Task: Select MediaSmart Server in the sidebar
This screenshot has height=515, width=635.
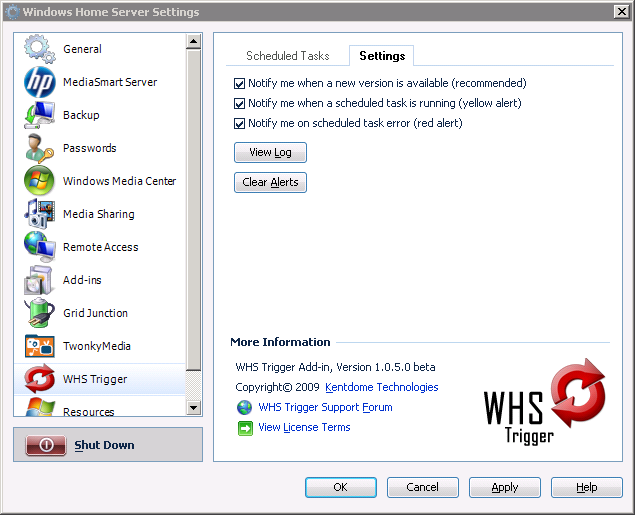Action: [100, 82]
